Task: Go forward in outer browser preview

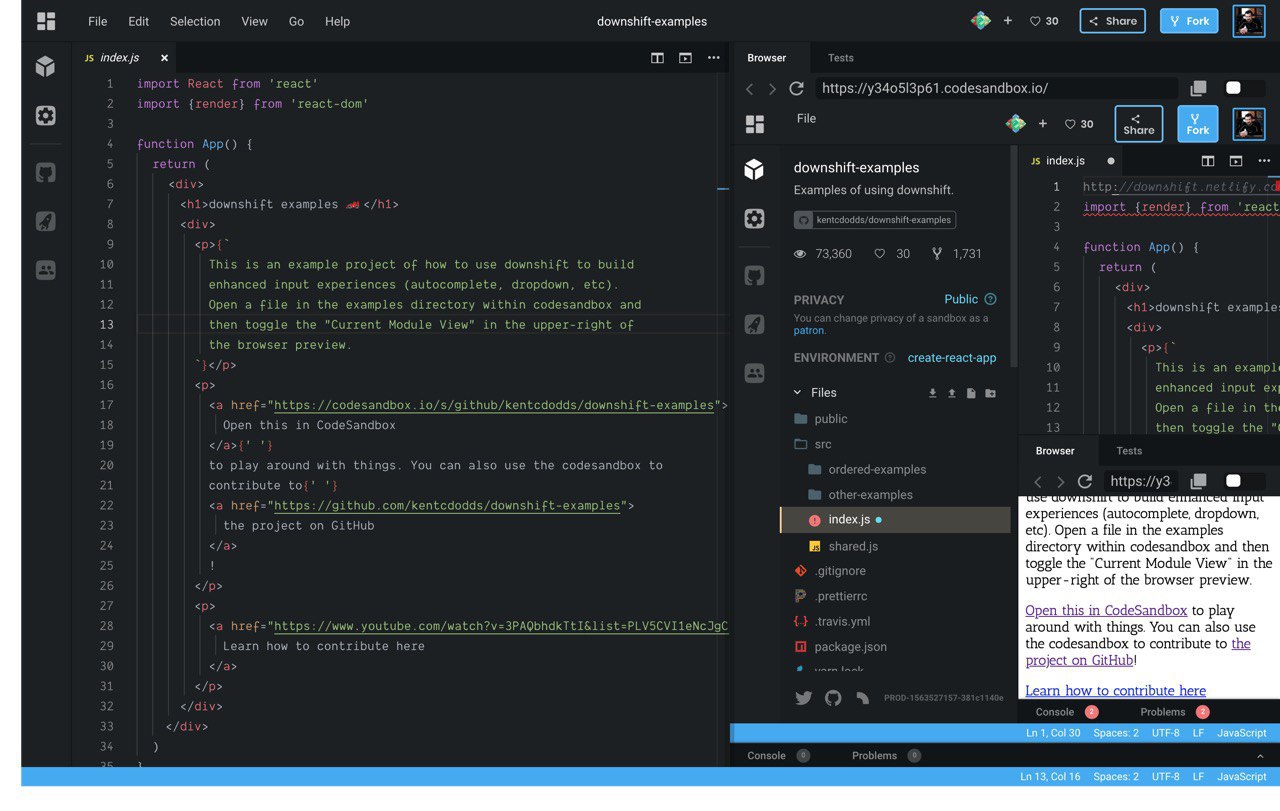Action: tap(772, 89)
